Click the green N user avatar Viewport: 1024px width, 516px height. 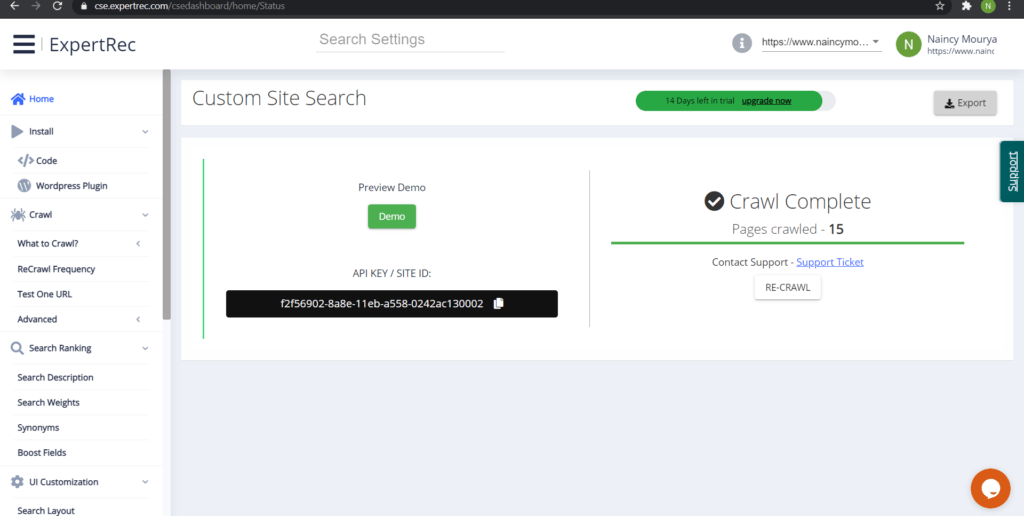[908, 44]
